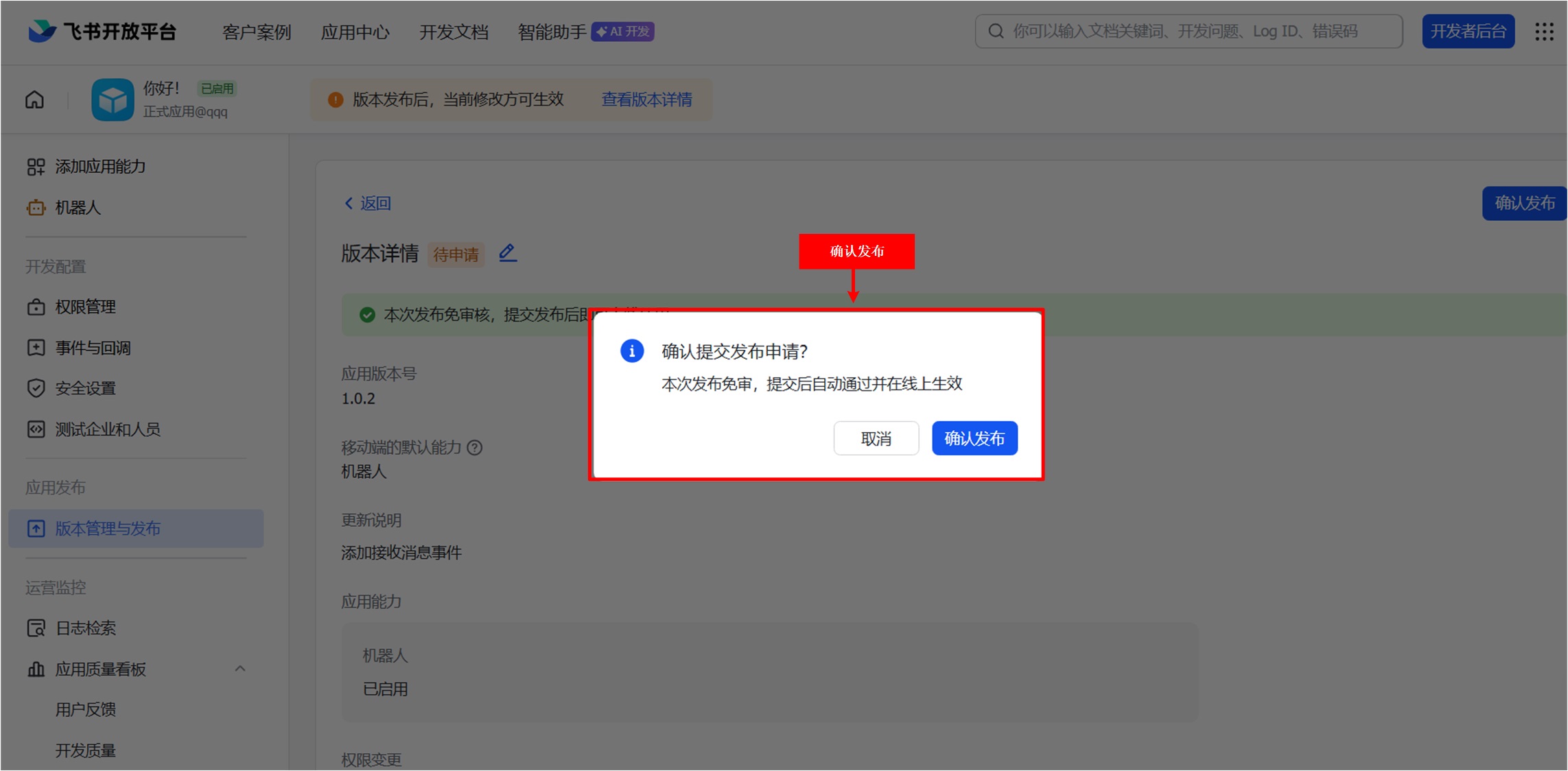Click the pencil edit icon beside 版本详情
The width and height of the screenshot is (1568, 771).
point(507,253)
